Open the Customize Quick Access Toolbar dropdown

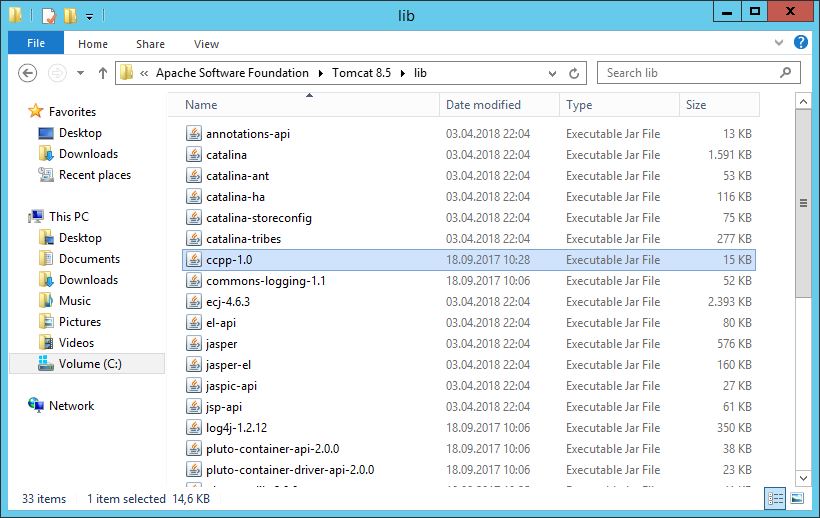[89, 17]
